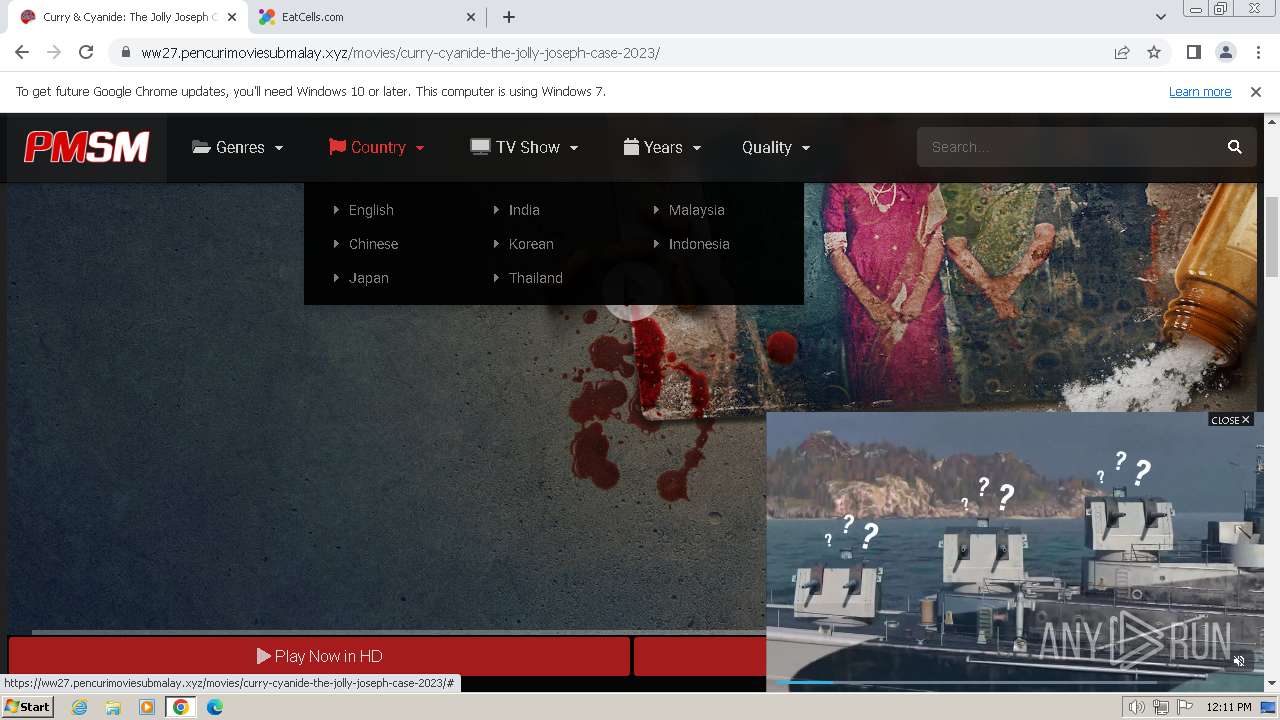Bookmark this tab with the star
This screenshot has width=1280, height=720.
coord(1154,52)
